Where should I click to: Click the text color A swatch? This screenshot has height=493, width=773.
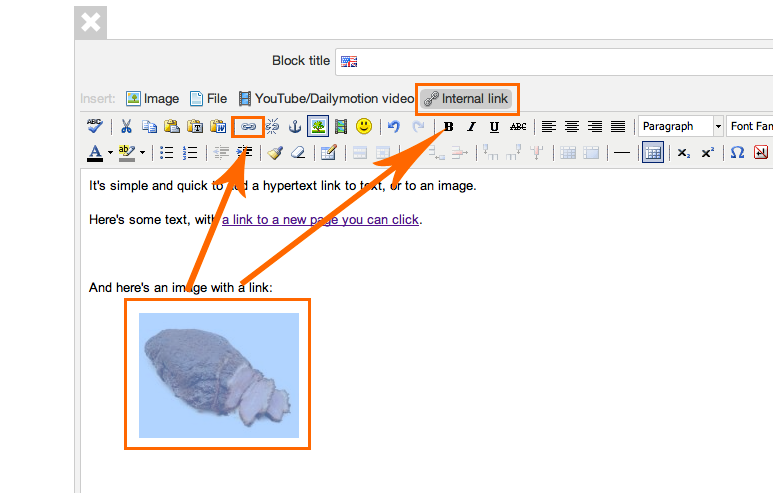95,153
